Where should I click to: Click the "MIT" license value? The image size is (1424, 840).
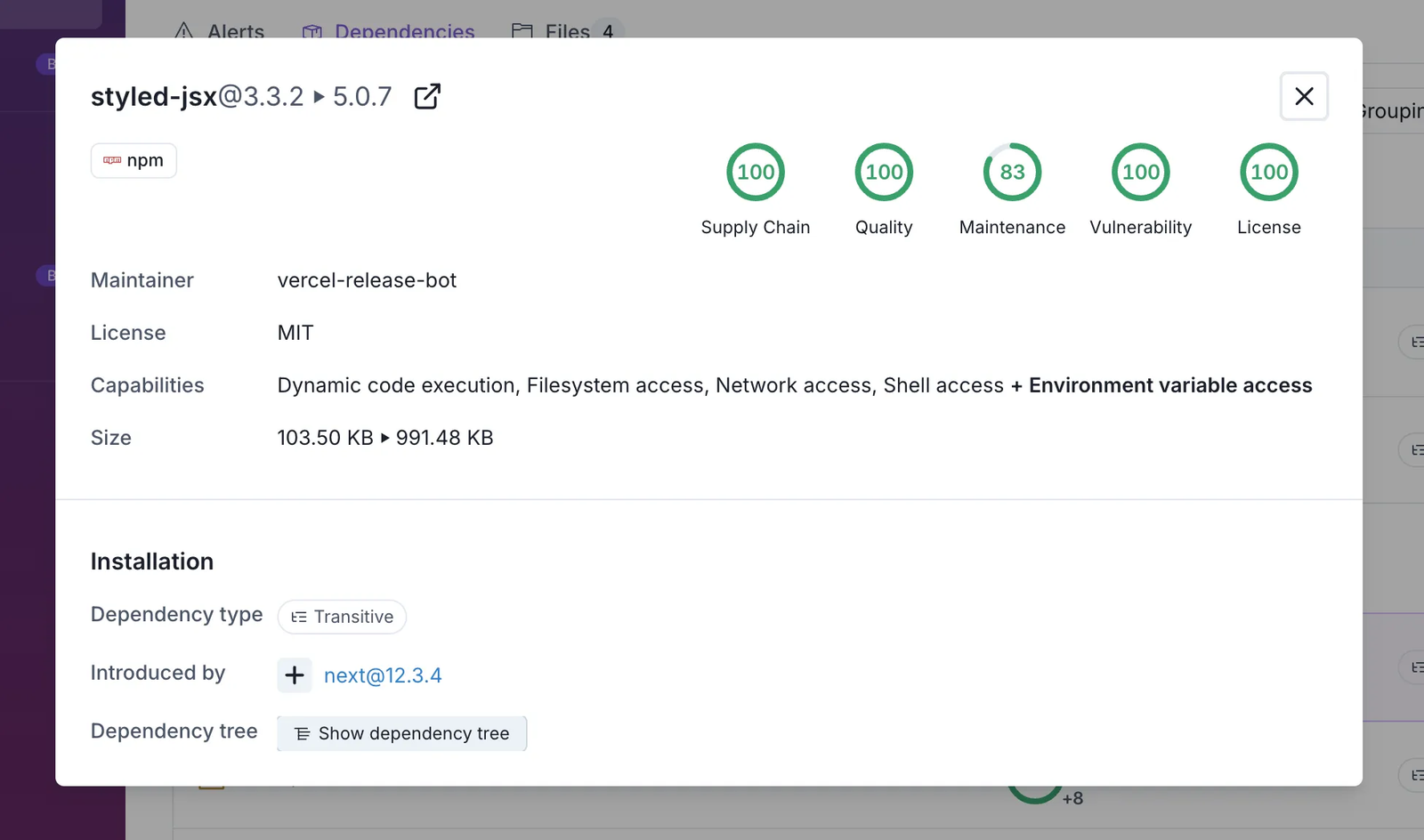[x=295, y=333]
